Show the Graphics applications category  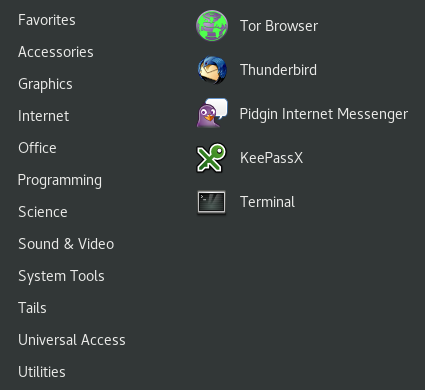(x=45, y=84)
